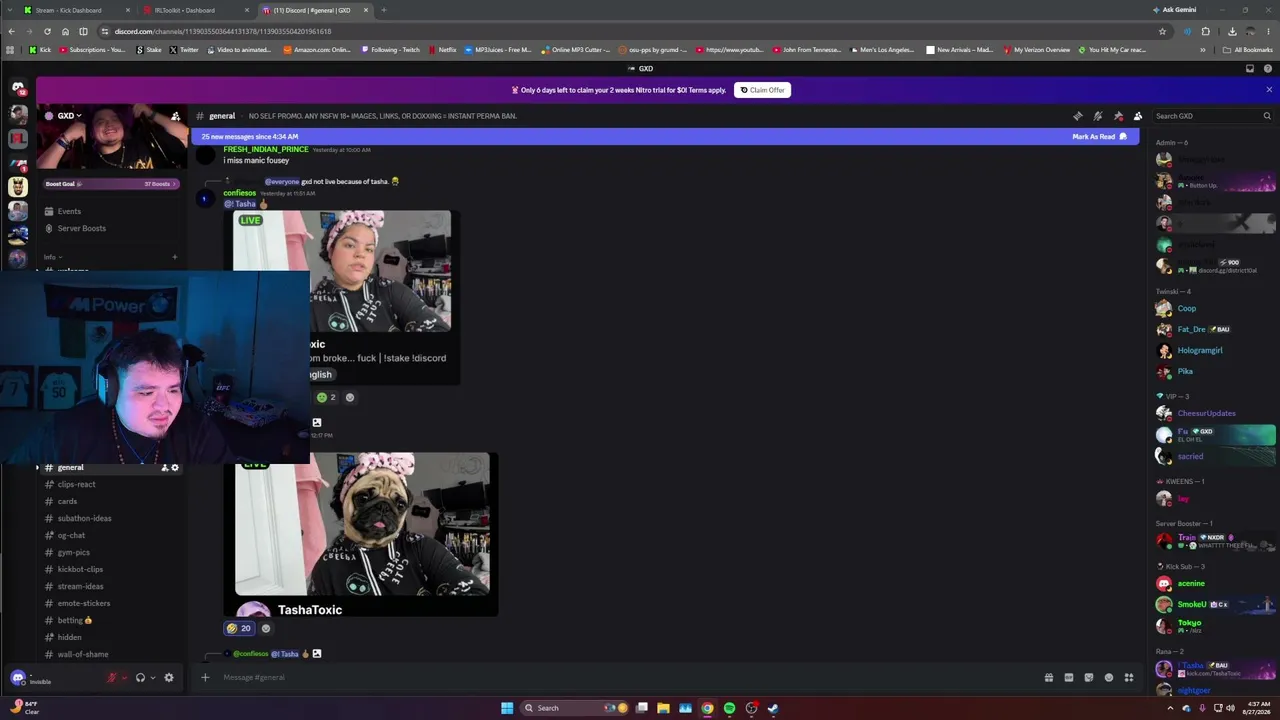Screen dimensions: 1280x720
Task: Open the gym-pics channel
Action: [73, 552]
